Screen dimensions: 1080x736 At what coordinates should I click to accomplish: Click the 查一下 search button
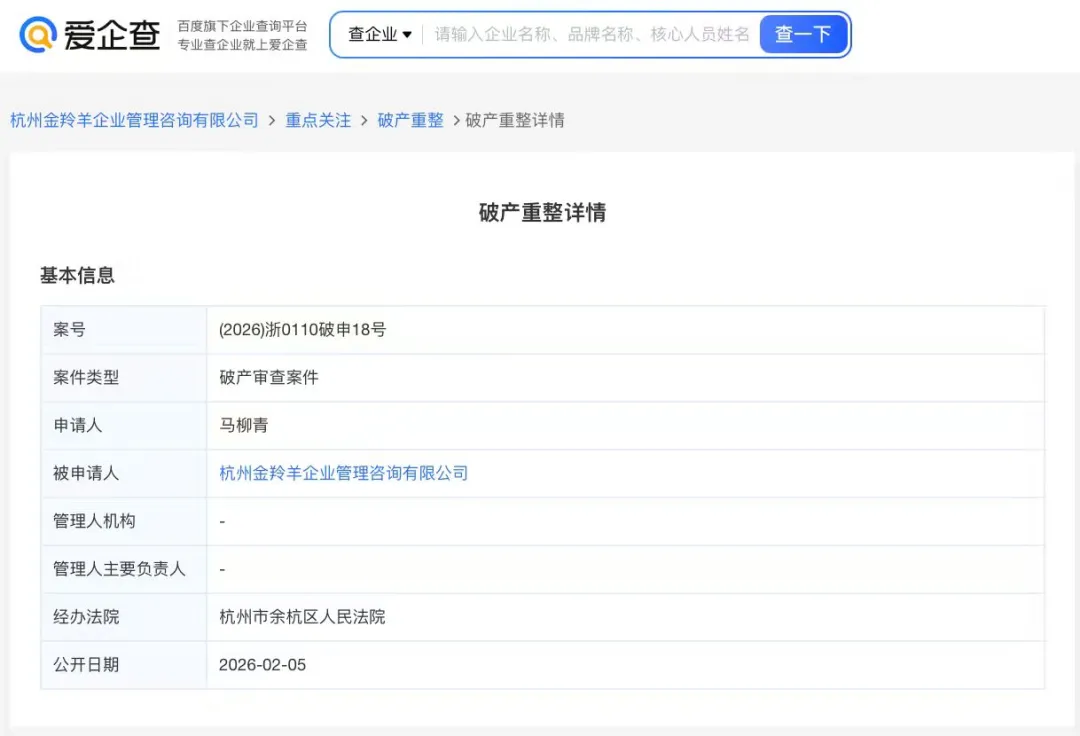803,34
